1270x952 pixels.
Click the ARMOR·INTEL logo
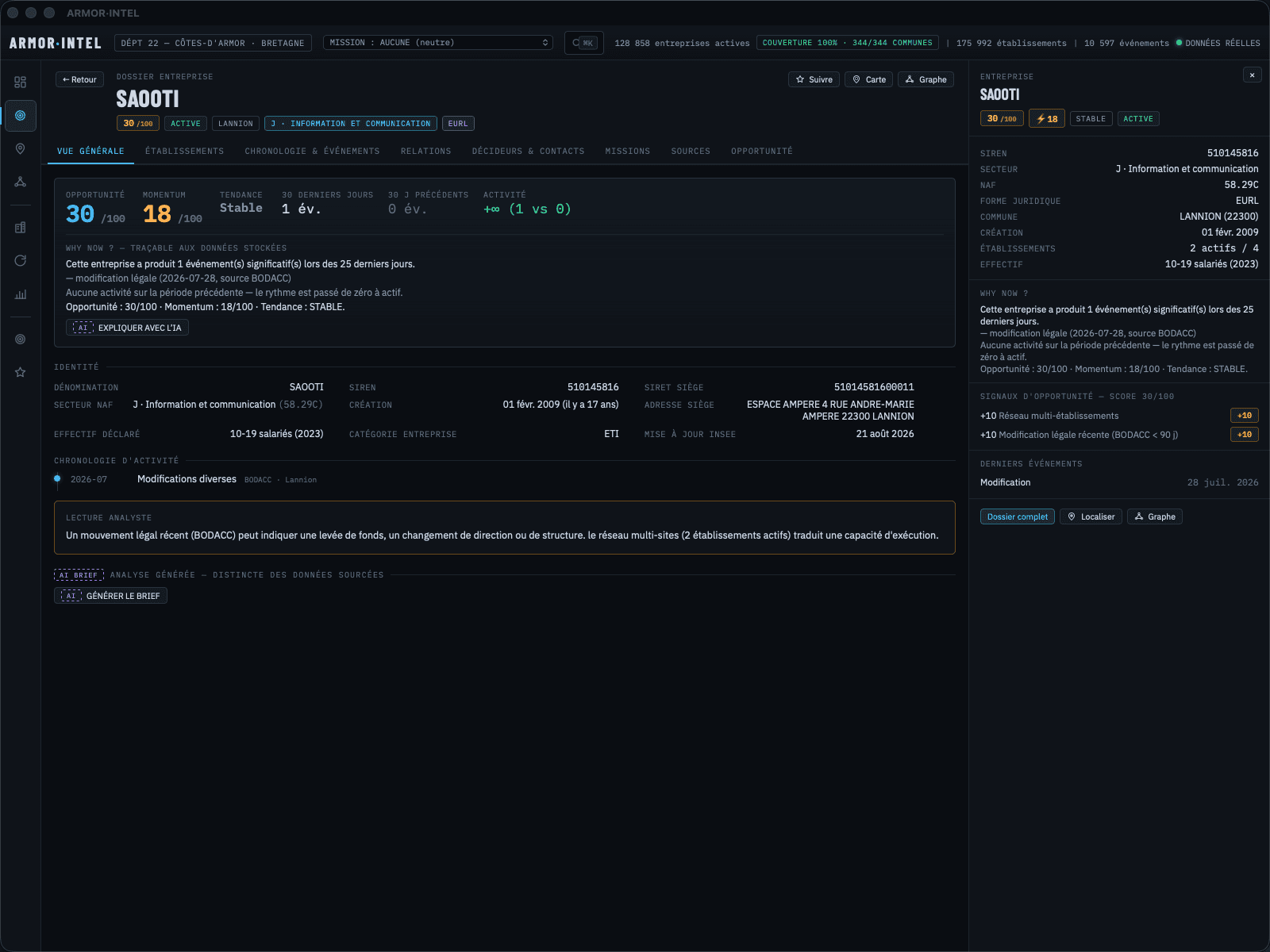(x=56, y=43)
